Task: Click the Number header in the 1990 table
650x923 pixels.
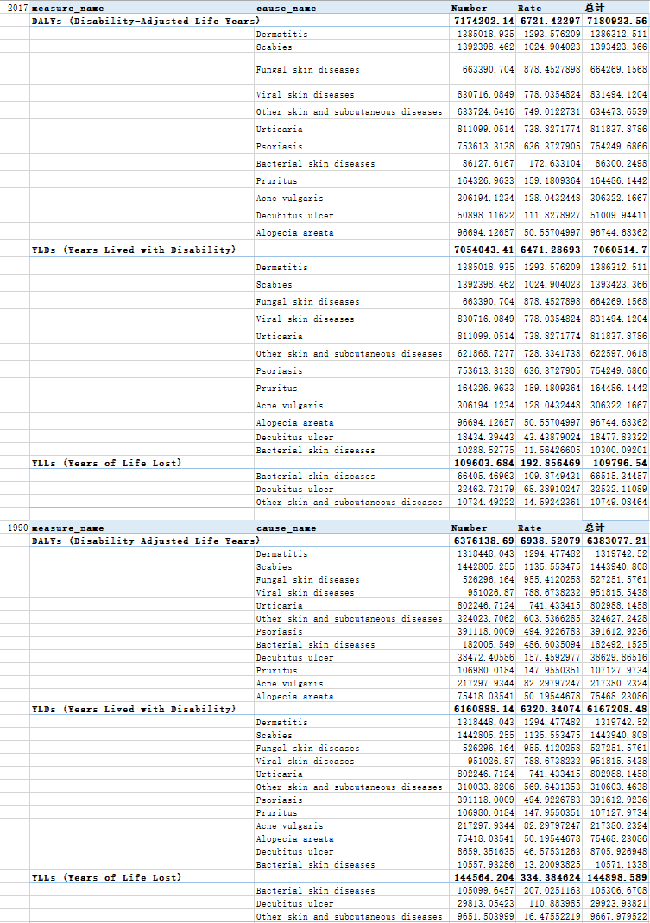Action: (469, 528)
